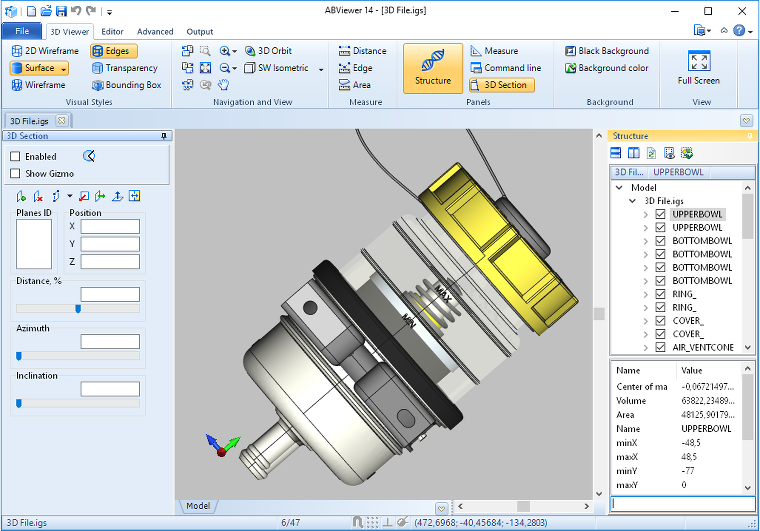Toggle the magnet snap icon in status bar
This screenshot has height=531, width=760.
tap(357, 522)
